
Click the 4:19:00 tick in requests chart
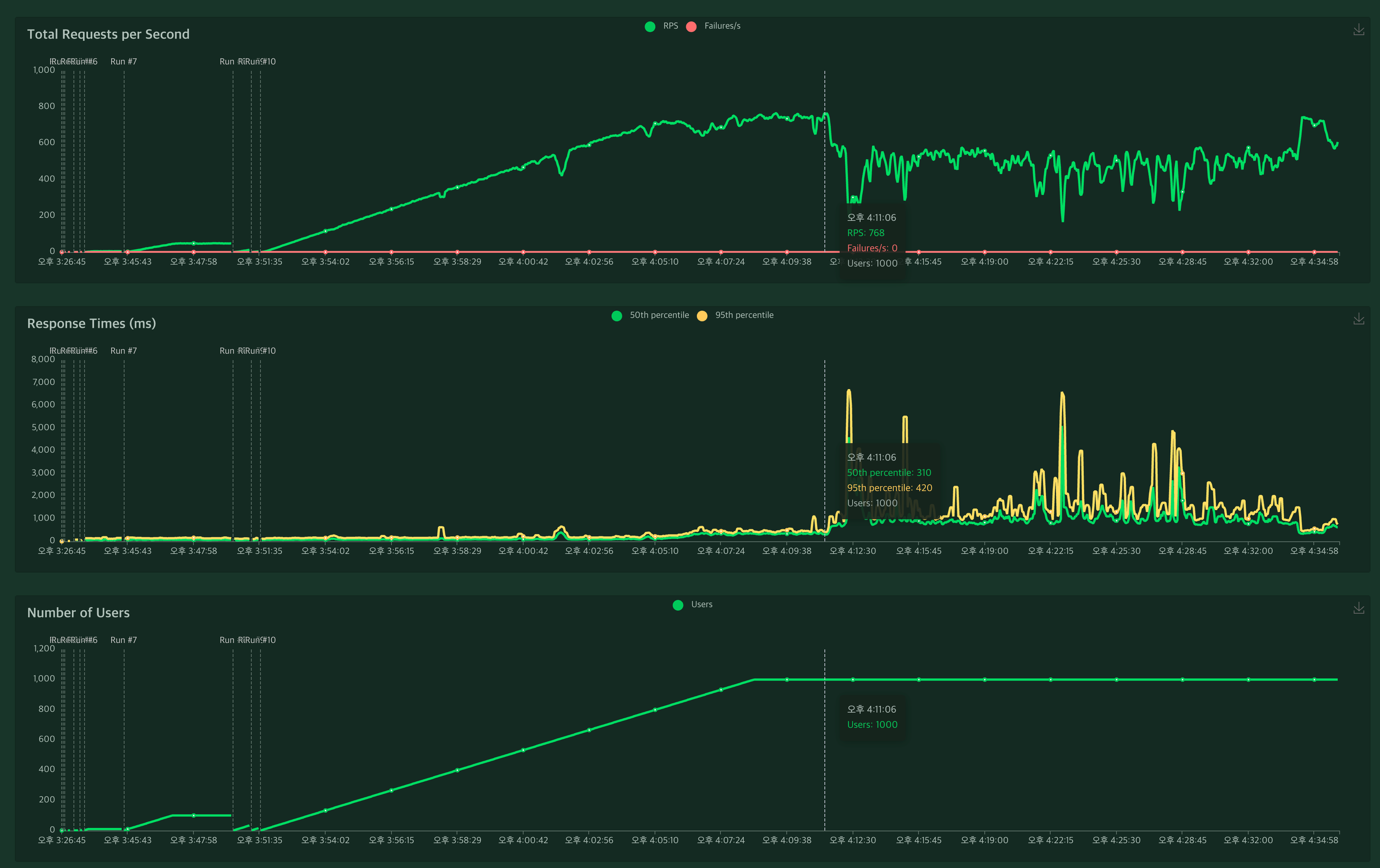pos(984,262)
